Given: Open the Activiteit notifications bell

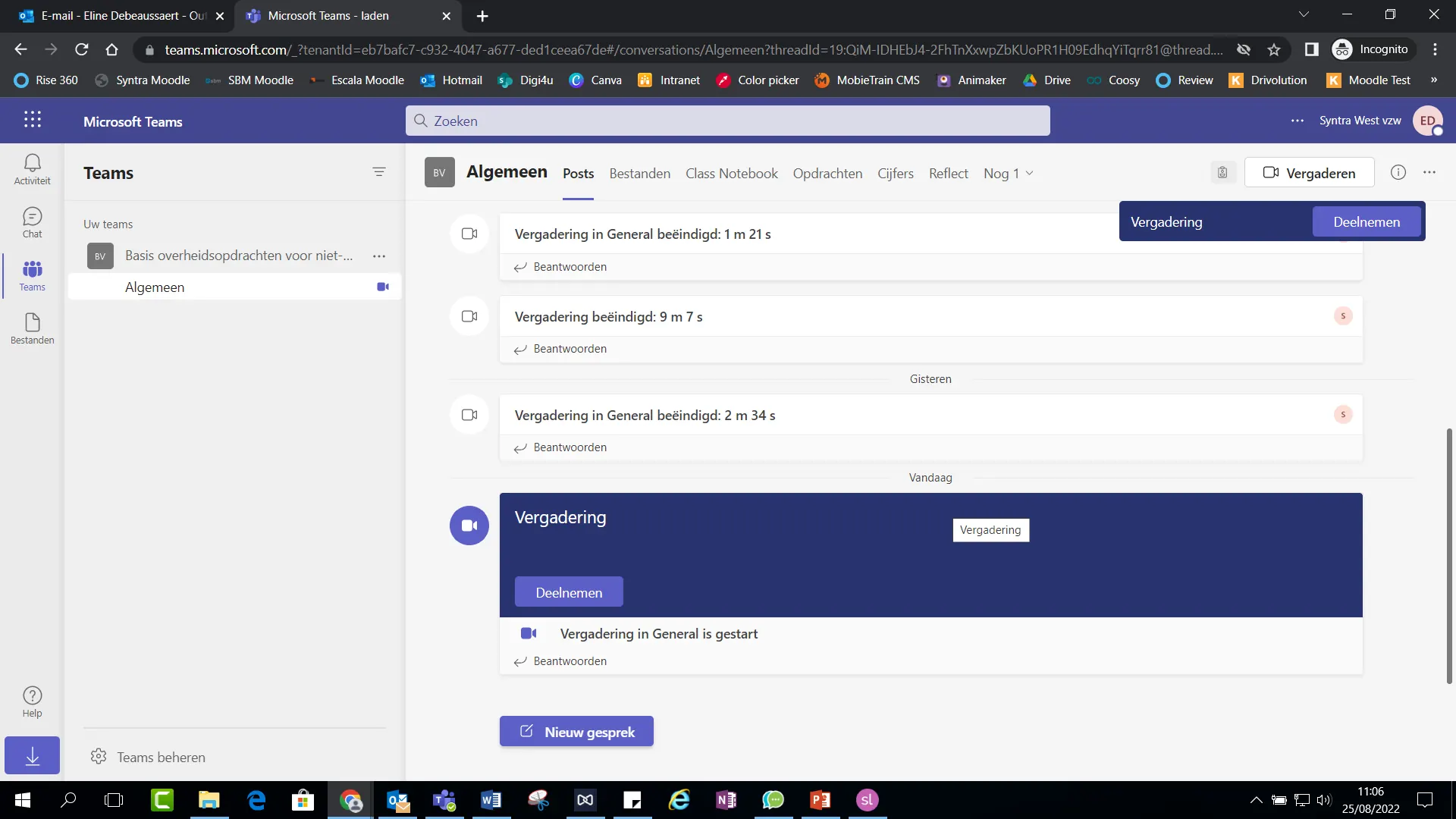Looking at the screenshot, I should click(32, 169).
